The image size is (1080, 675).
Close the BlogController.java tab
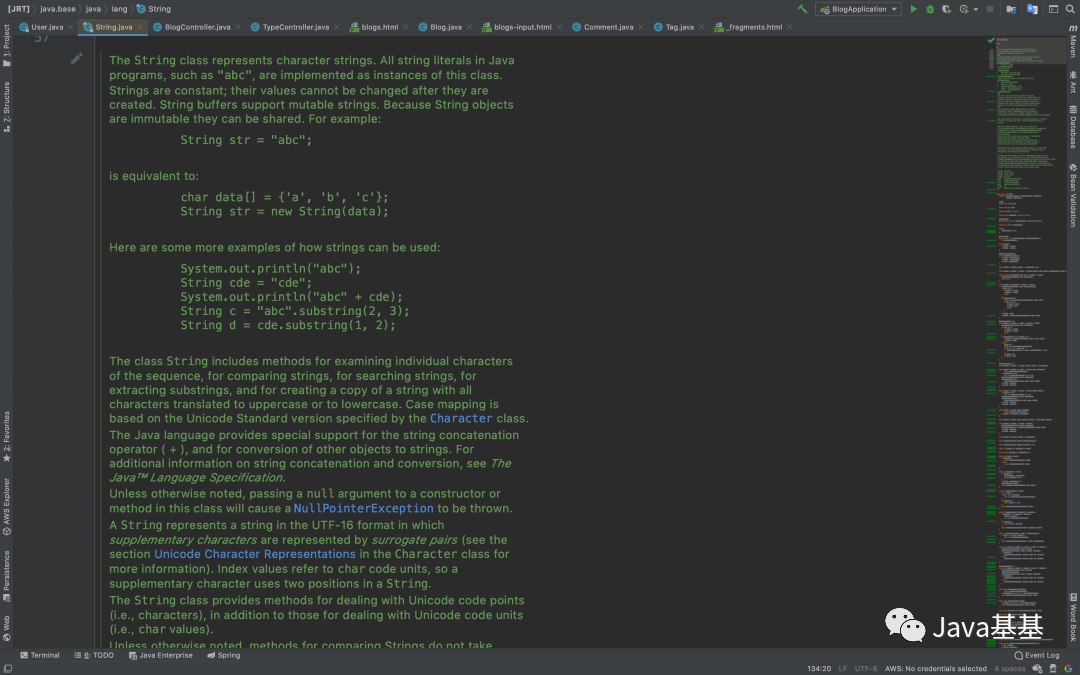tap(238, 27)
